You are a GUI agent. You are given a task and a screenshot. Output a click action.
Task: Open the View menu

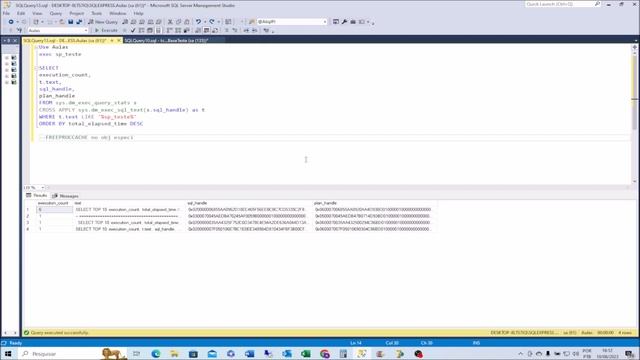pyautogui.click(x=37, y=13)
